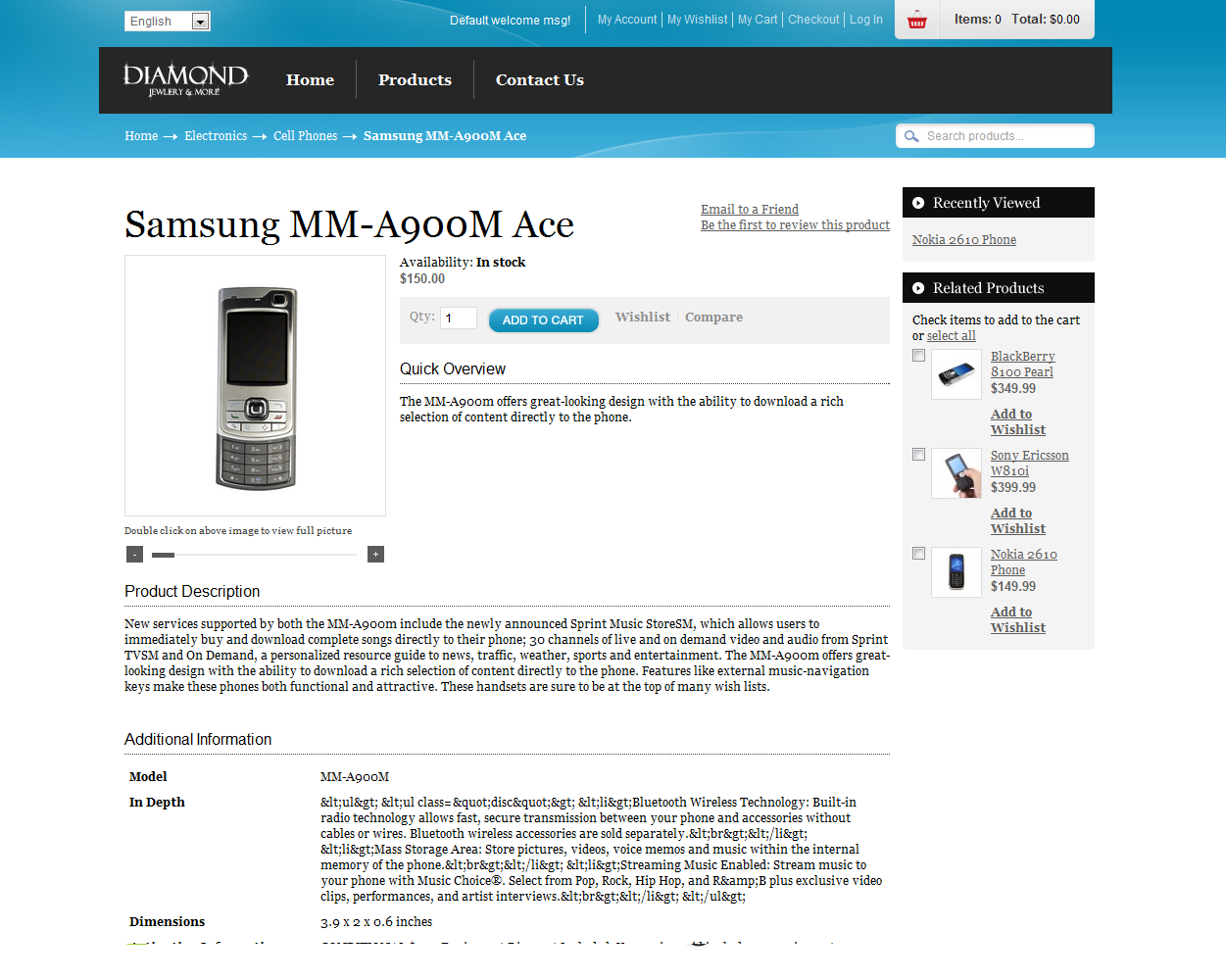Click the Related Products header arrow icon
The height and width of the screenshot is (980, 1226).
point(918,288)
